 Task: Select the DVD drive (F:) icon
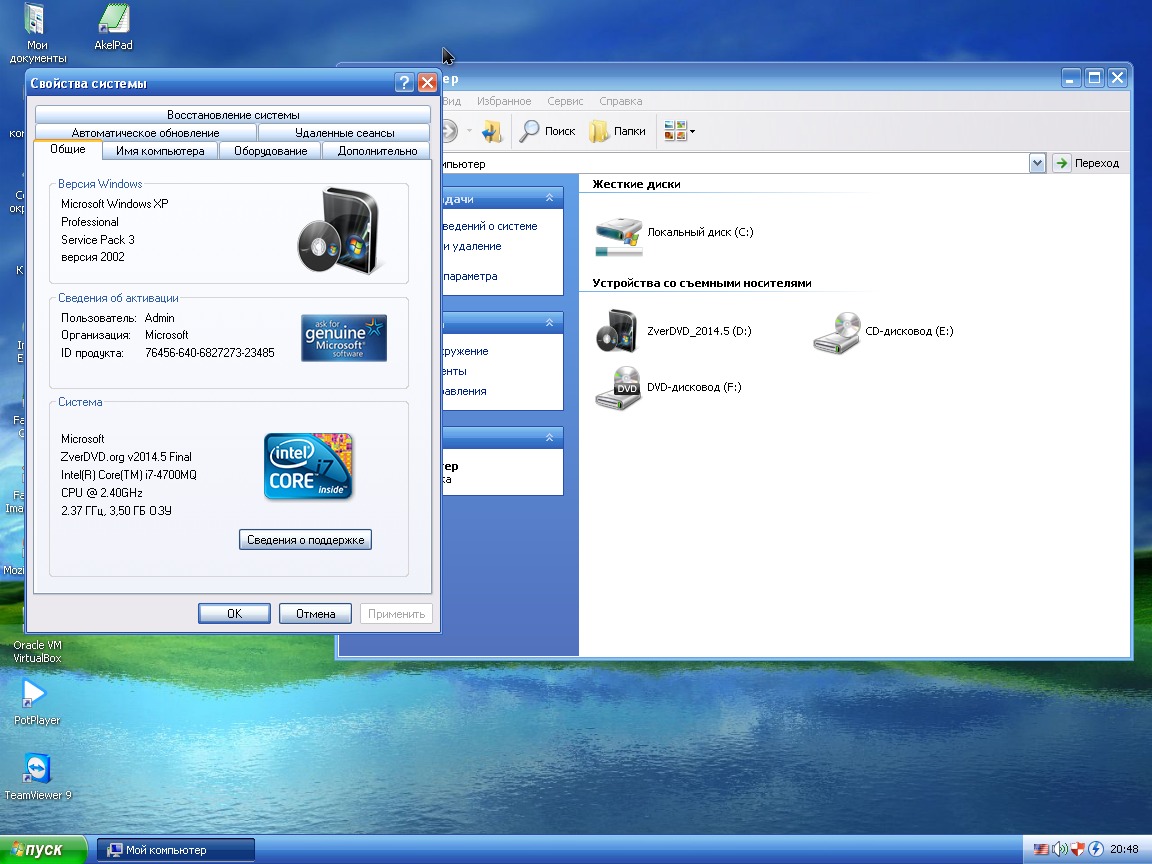coord(618,388)
